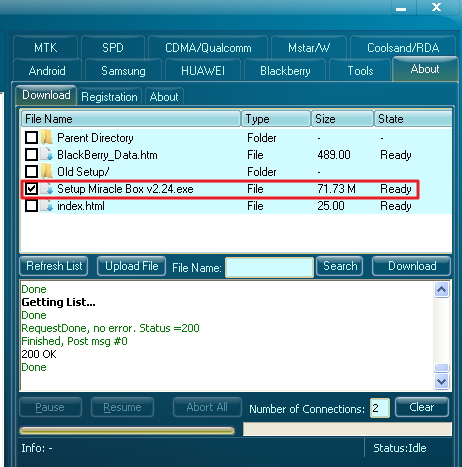Uncheck the Setup Miracle Box v2.24.exe checkbox

pyautogui.click(x=31, y=189)
